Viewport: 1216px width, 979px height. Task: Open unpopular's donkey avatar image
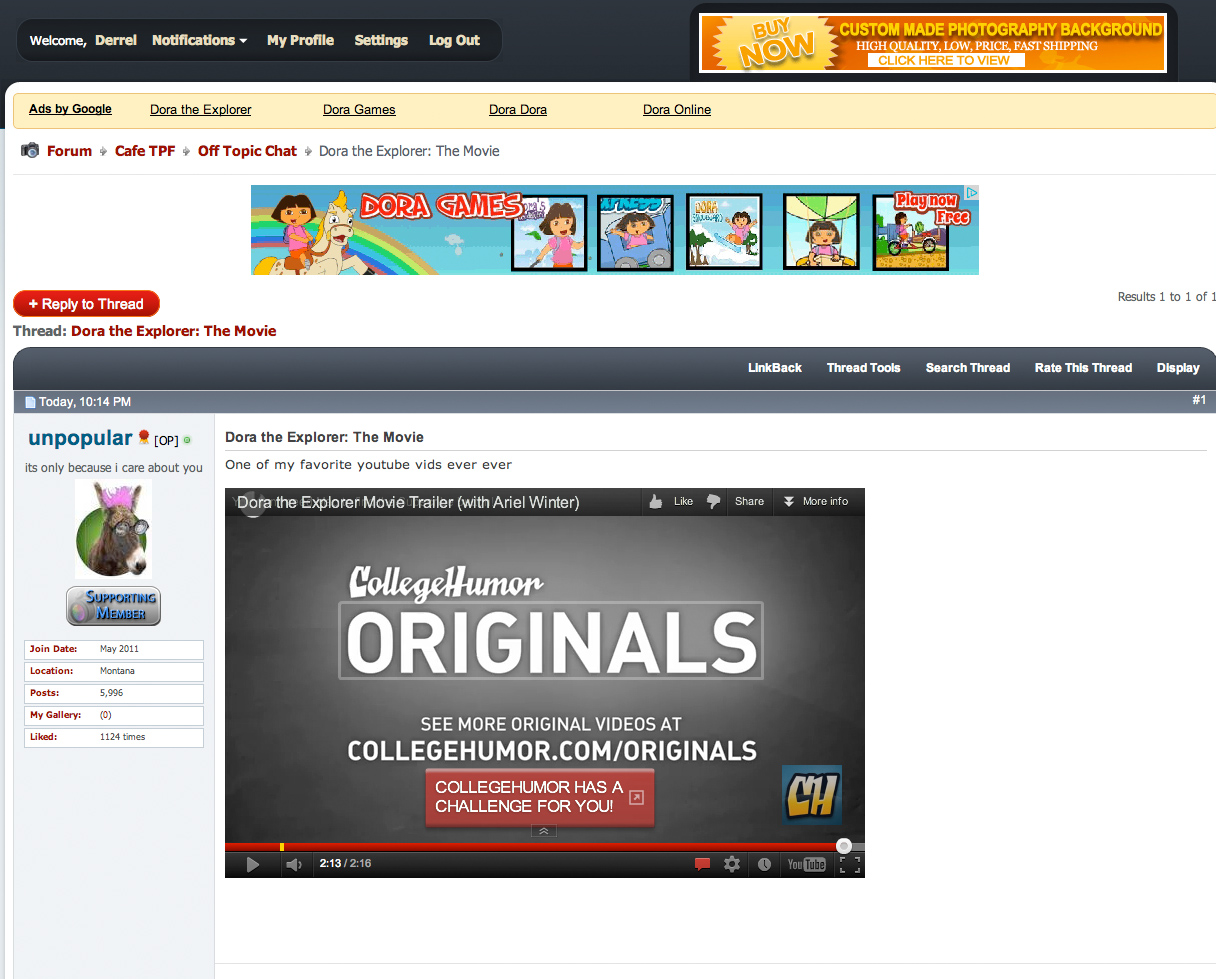click(113, 529)
